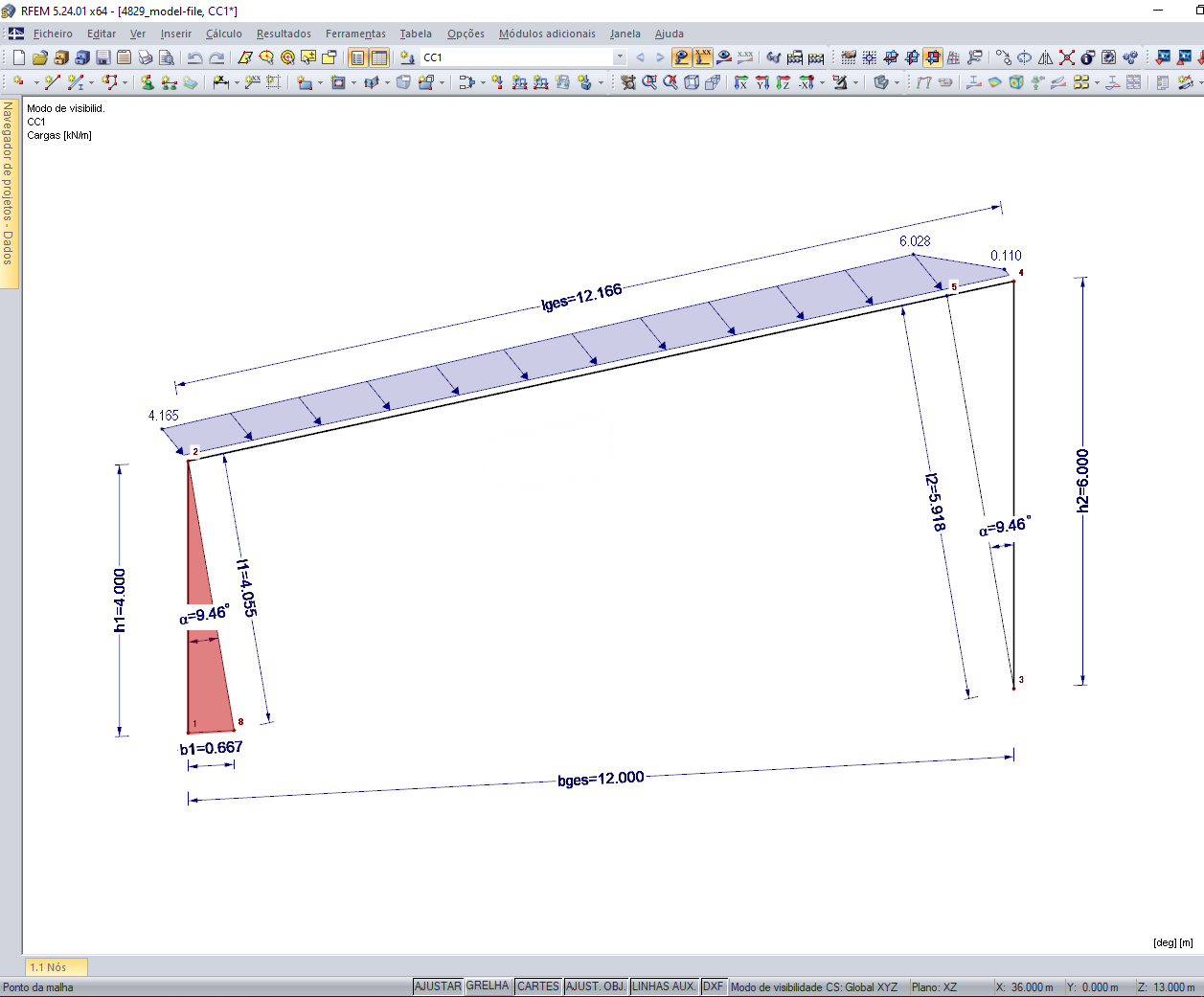Click the mirror tool icon
Screen dimensions: 1204x997
pos(1046,57)
